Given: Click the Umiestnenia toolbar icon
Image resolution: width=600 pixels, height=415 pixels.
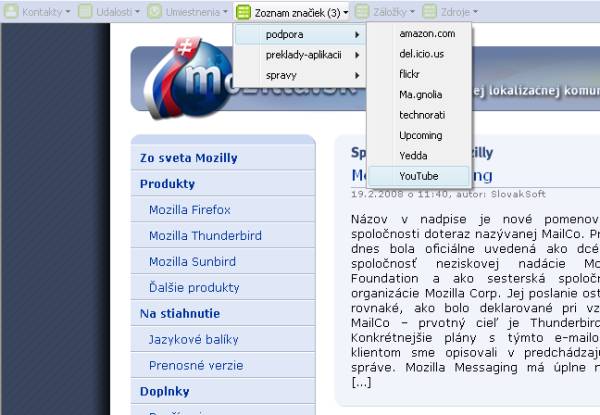Looking at the screenshot, I should click(155, 11).
